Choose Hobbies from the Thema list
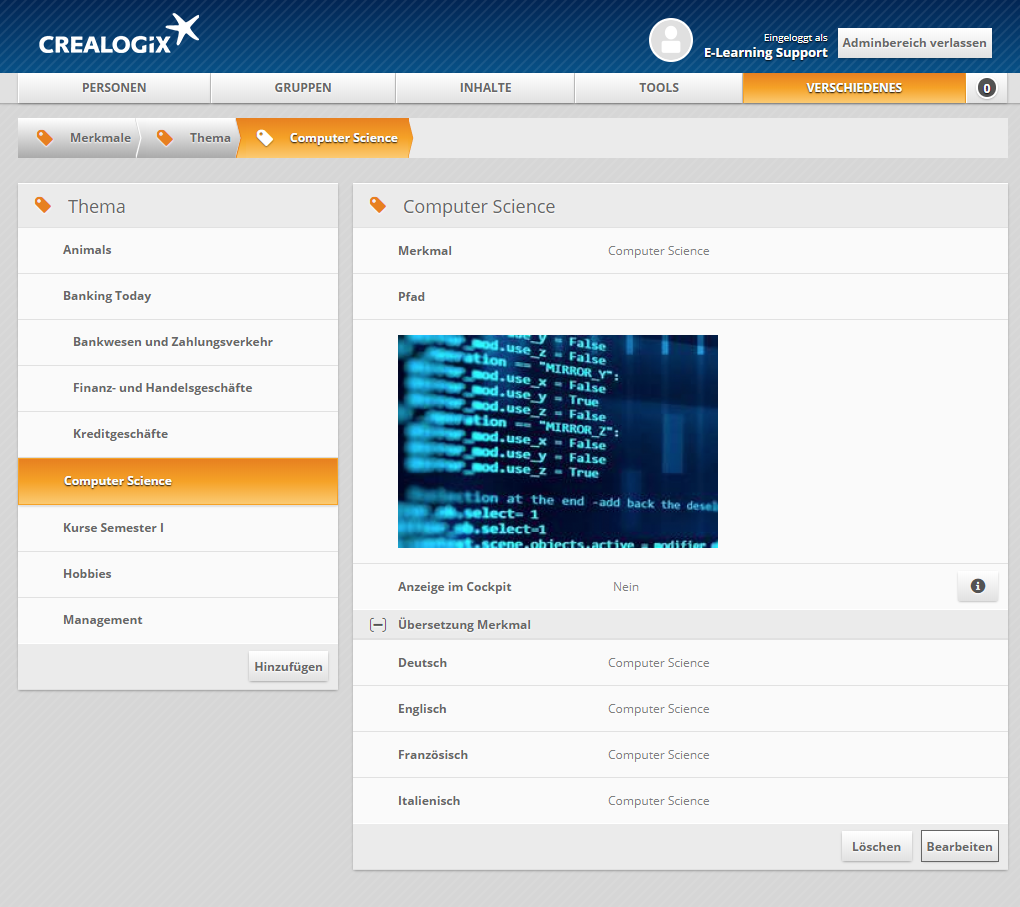 point(87,574)
